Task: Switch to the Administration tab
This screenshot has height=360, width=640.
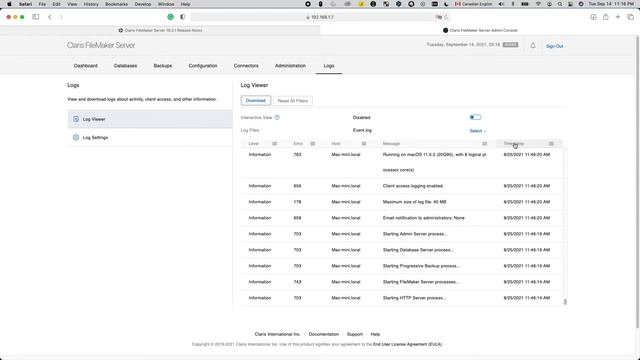Action: pyautogui.click(x=290, y=66)
